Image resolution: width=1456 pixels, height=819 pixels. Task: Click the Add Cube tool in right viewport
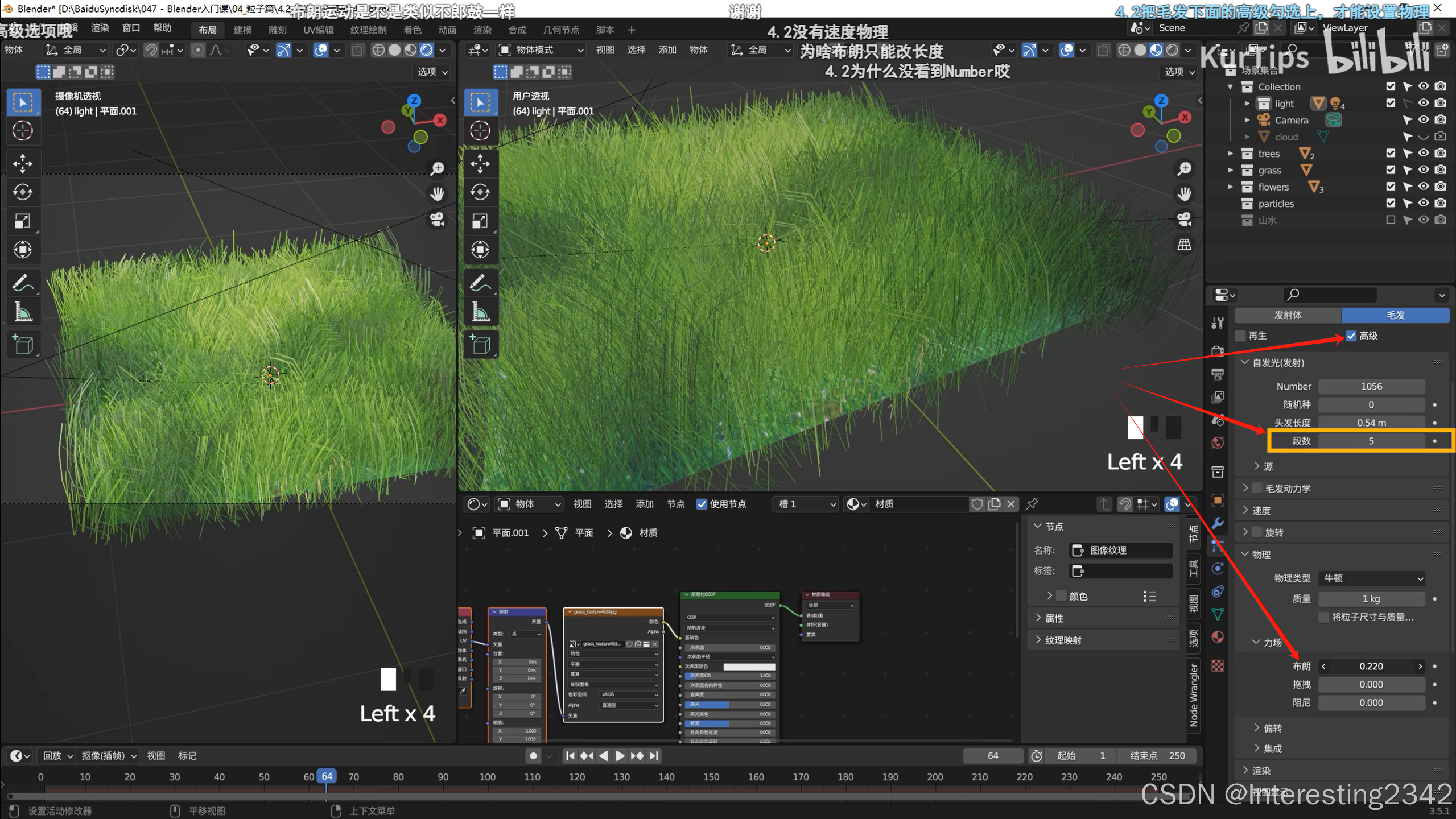[x=480, y=345]
